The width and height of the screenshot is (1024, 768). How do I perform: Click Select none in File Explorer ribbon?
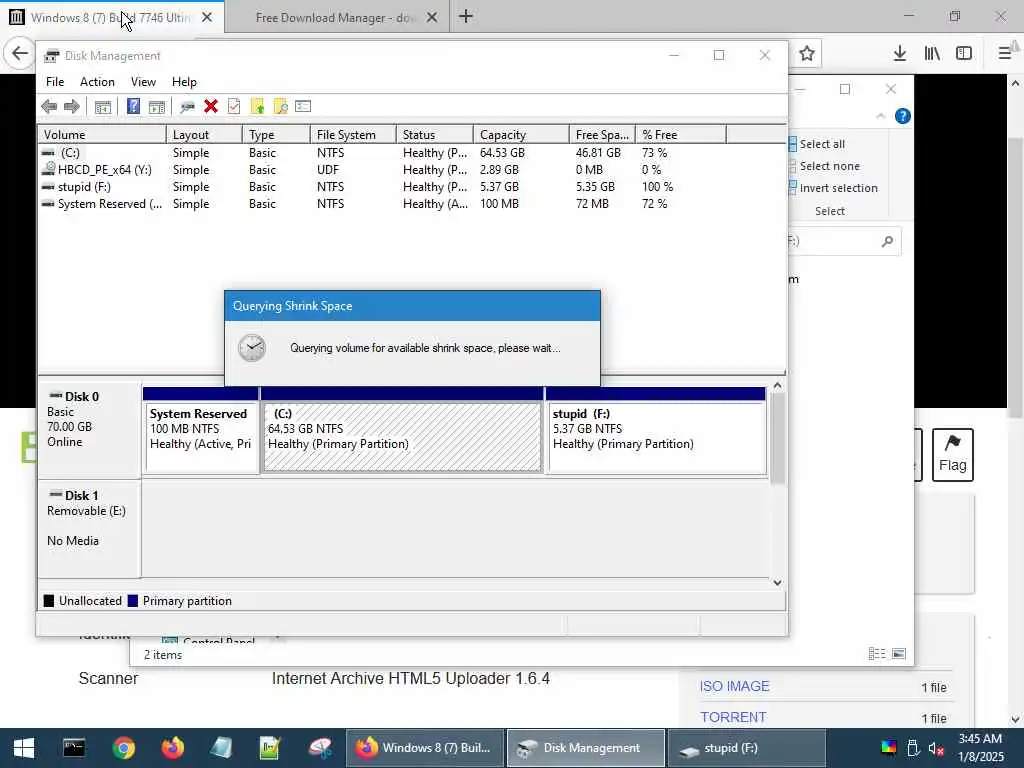tap(824, 166)
